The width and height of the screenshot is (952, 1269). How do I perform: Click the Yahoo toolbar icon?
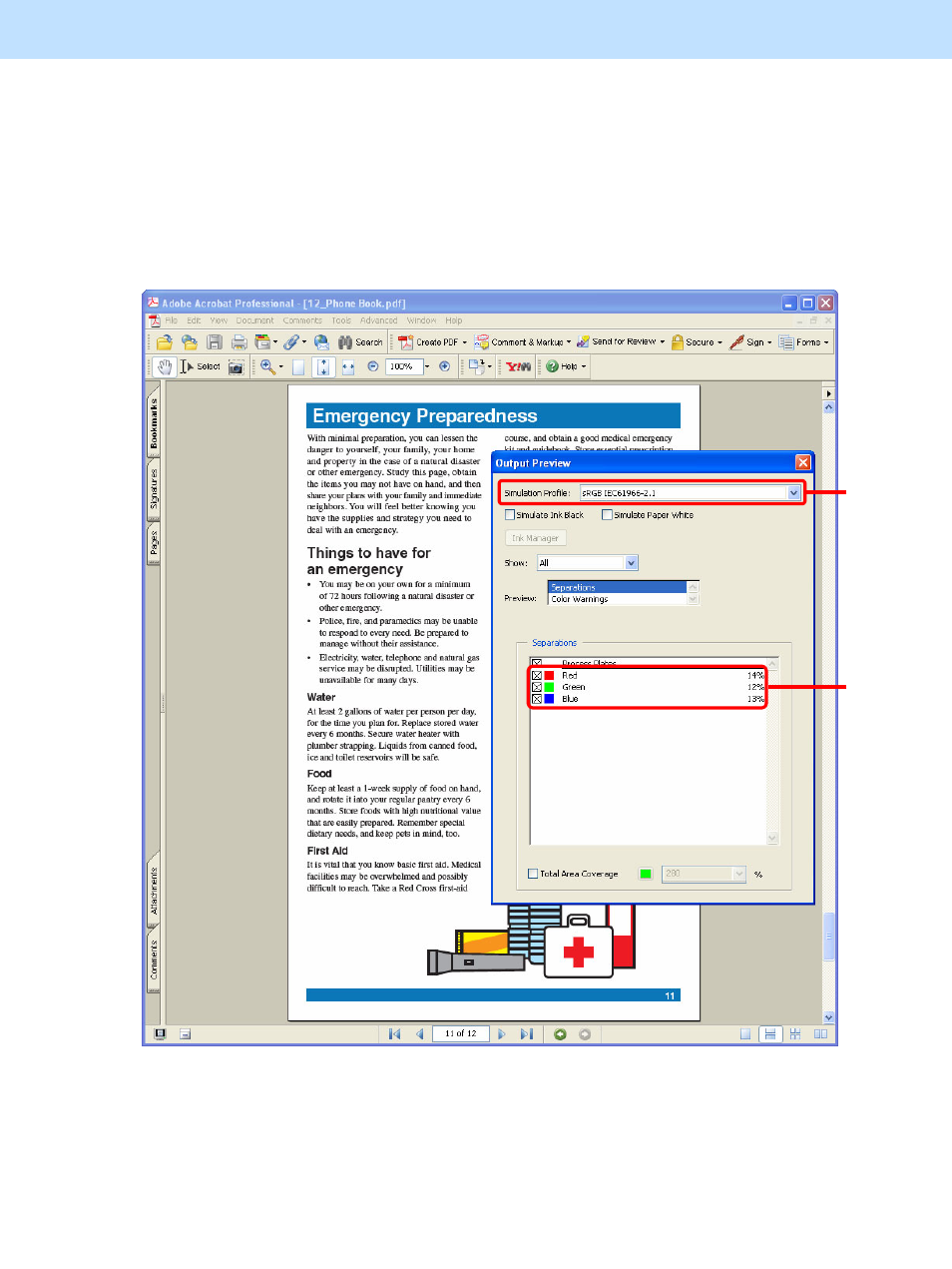(x=519, y=366)
